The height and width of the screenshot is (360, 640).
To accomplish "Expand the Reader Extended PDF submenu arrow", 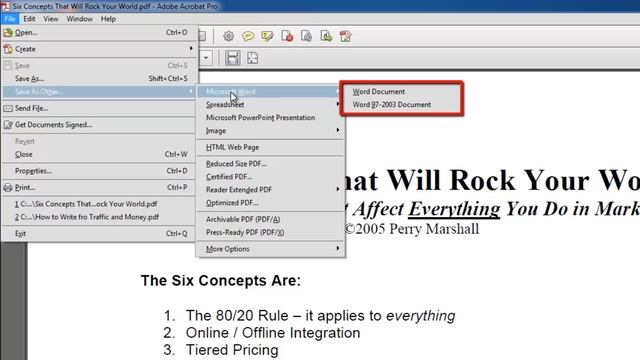I will tap(338, 189).
